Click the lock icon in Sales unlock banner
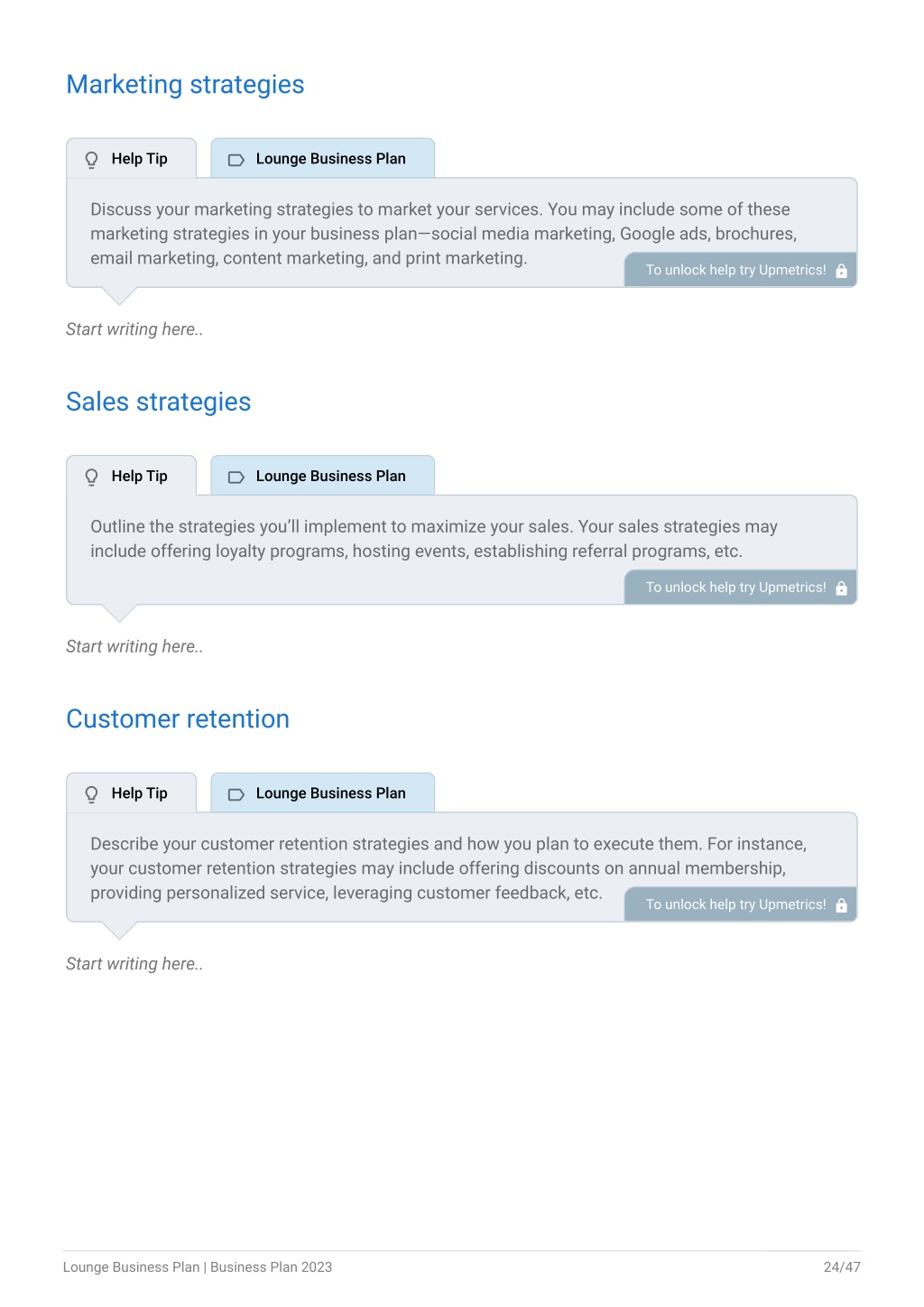 point(841,589)
